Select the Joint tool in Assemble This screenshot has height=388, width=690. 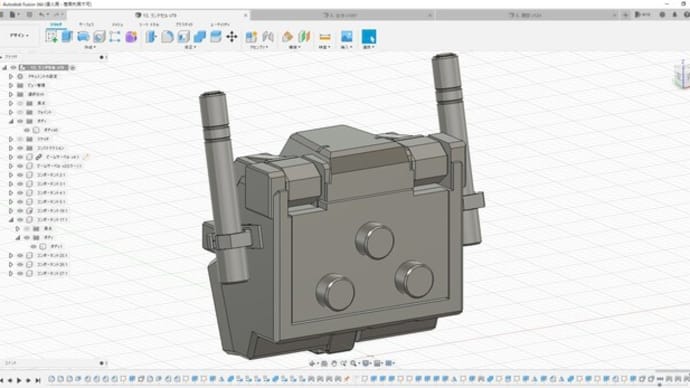click(268, 37)
